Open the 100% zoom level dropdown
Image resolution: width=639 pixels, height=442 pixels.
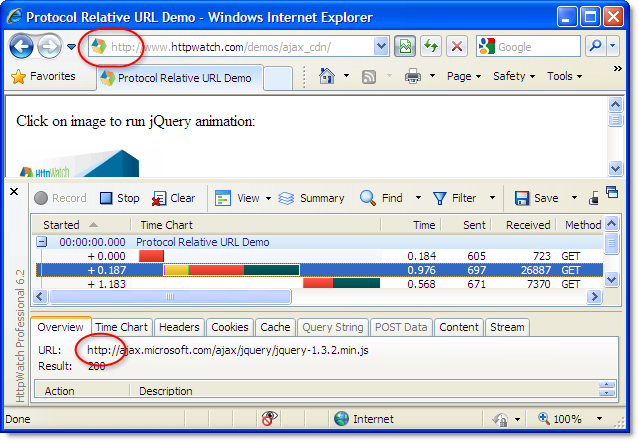(599, 418)
